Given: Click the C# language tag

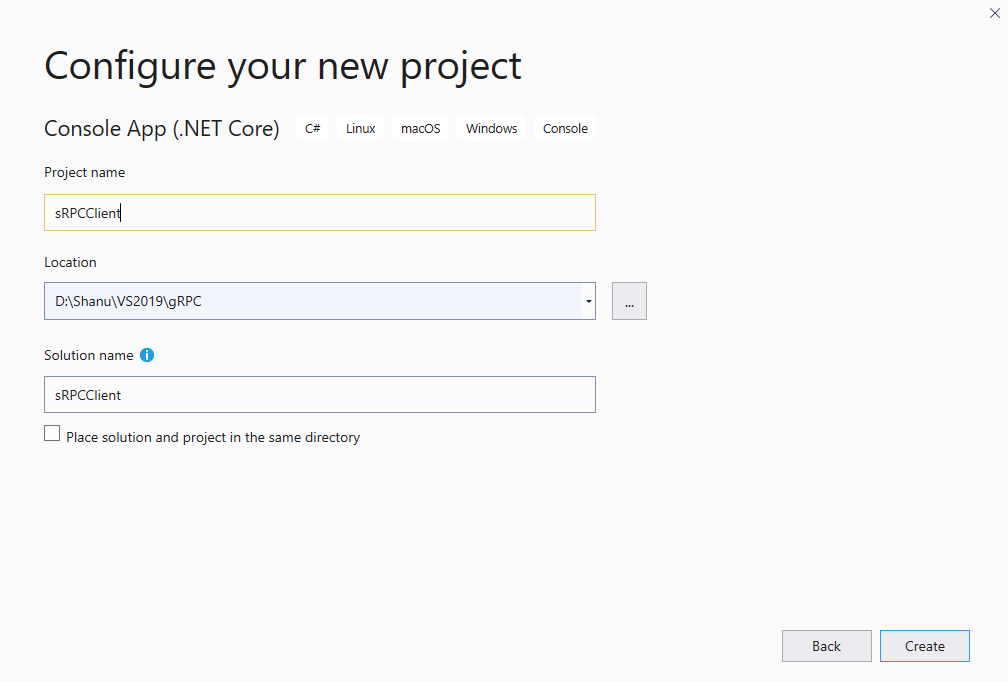Looking at the screenshot, I should click(313, 129).
